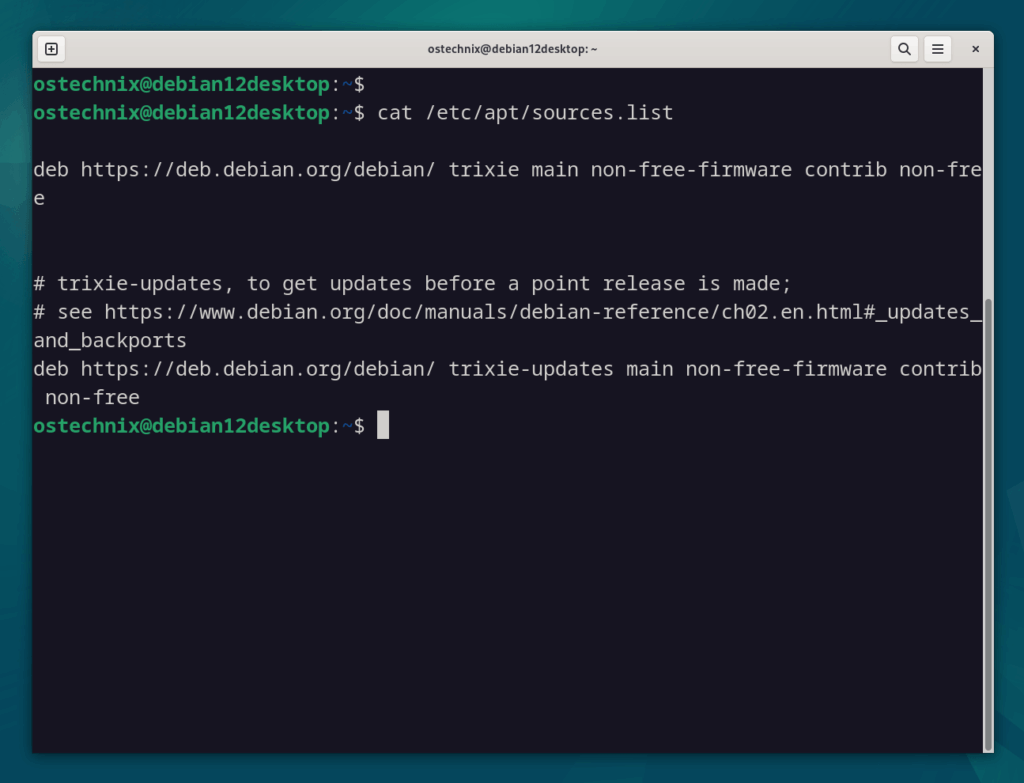
Task: Activate the terminal search icon
Action: [904, 48]
